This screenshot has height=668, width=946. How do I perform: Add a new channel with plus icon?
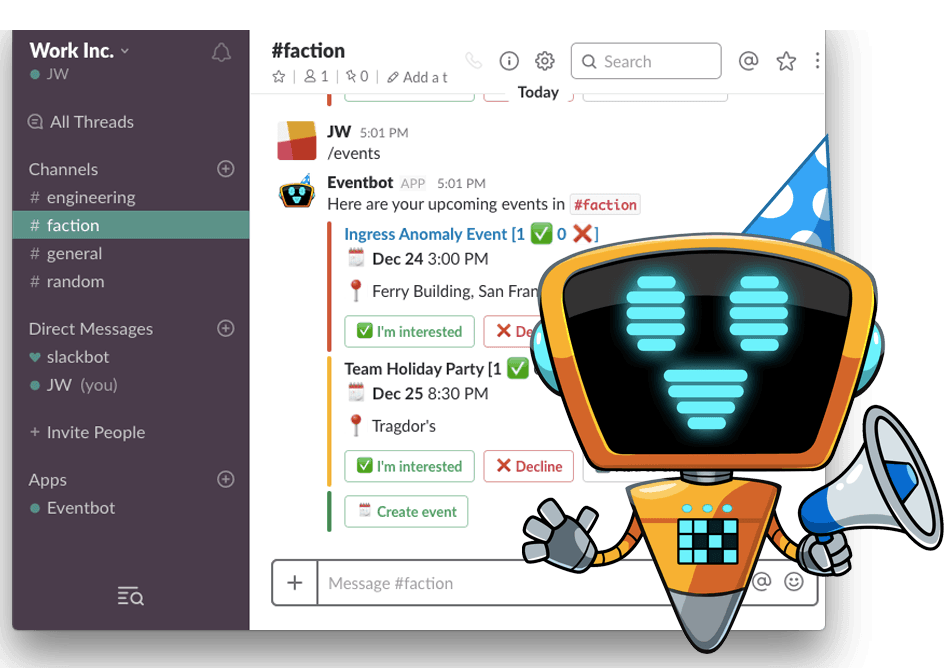click(x=226, y=168)
